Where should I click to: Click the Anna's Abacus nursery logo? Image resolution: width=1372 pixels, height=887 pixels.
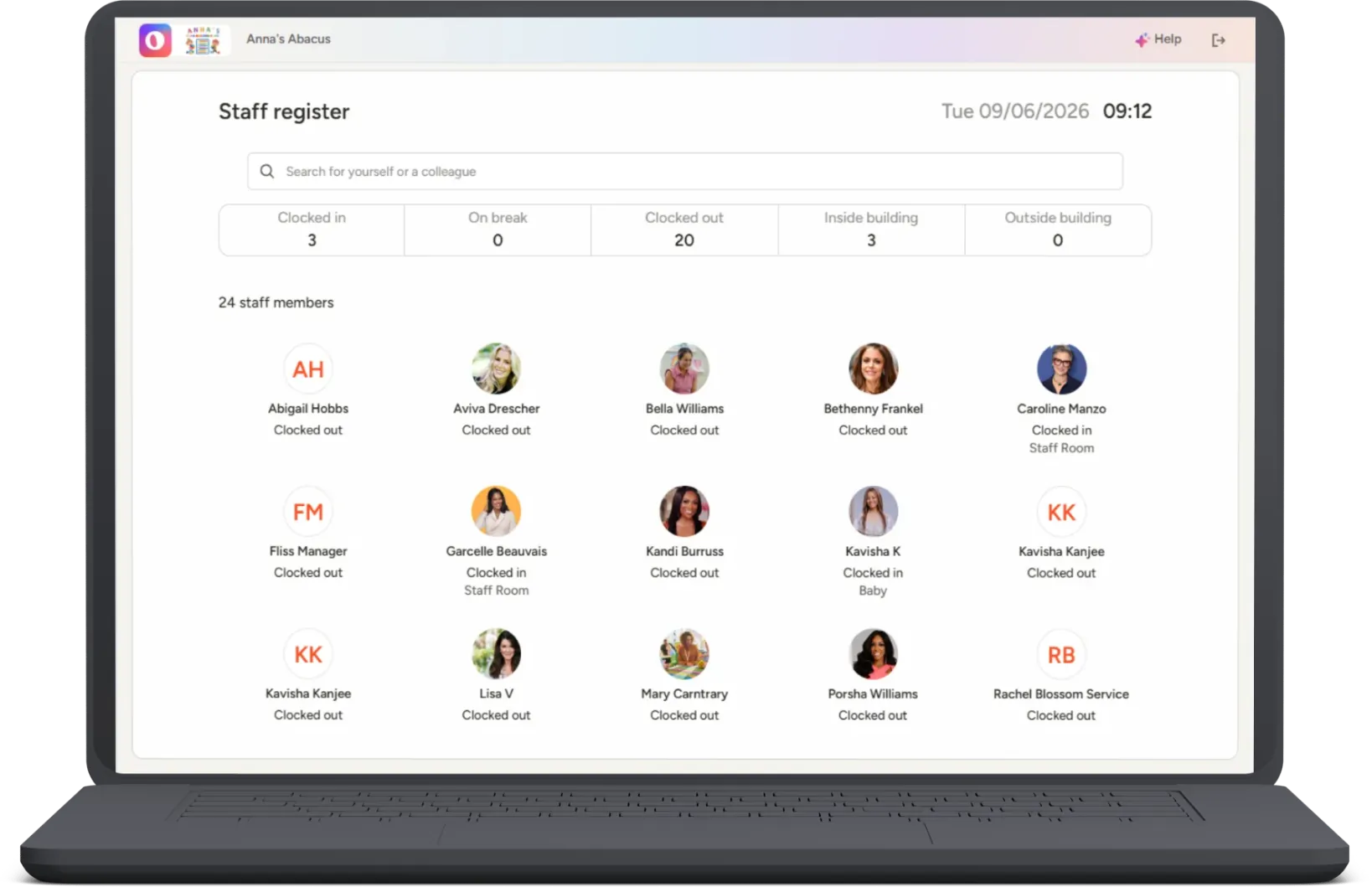coord(203,40)
